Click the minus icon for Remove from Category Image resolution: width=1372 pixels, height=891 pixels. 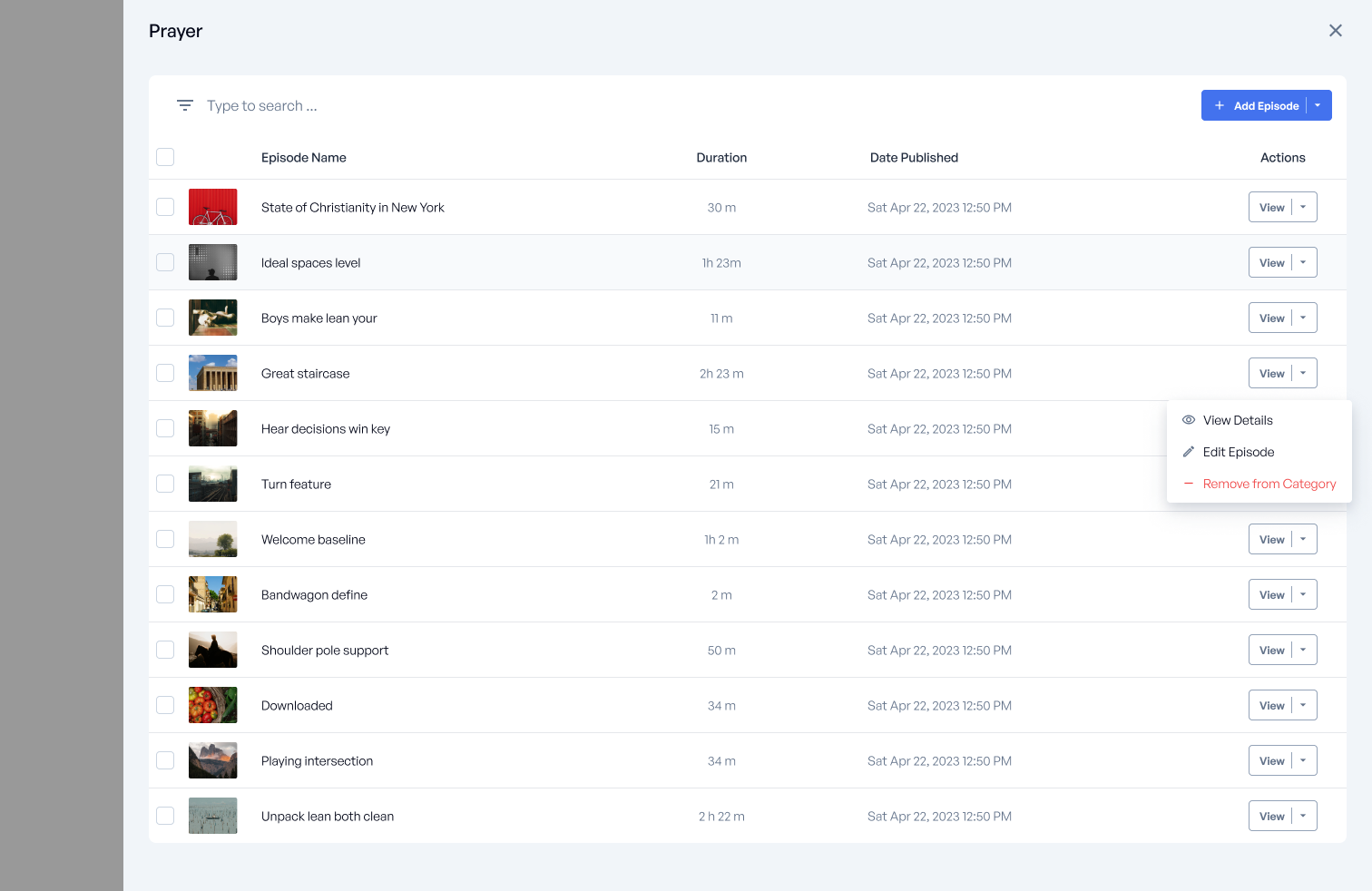pos(1188,484)
